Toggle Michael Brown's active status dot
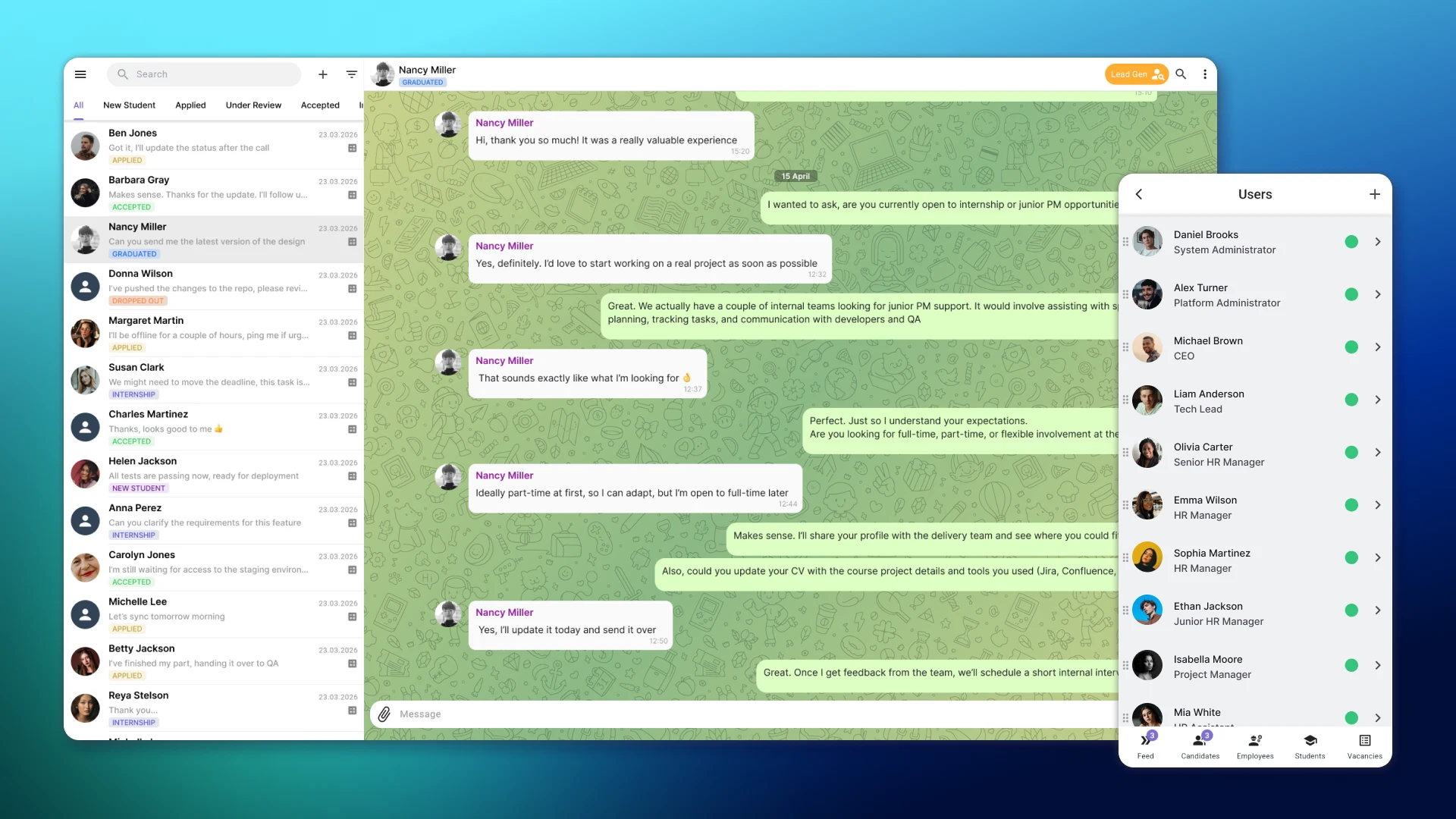1456x819 pixels. (x=1351, y=347)
